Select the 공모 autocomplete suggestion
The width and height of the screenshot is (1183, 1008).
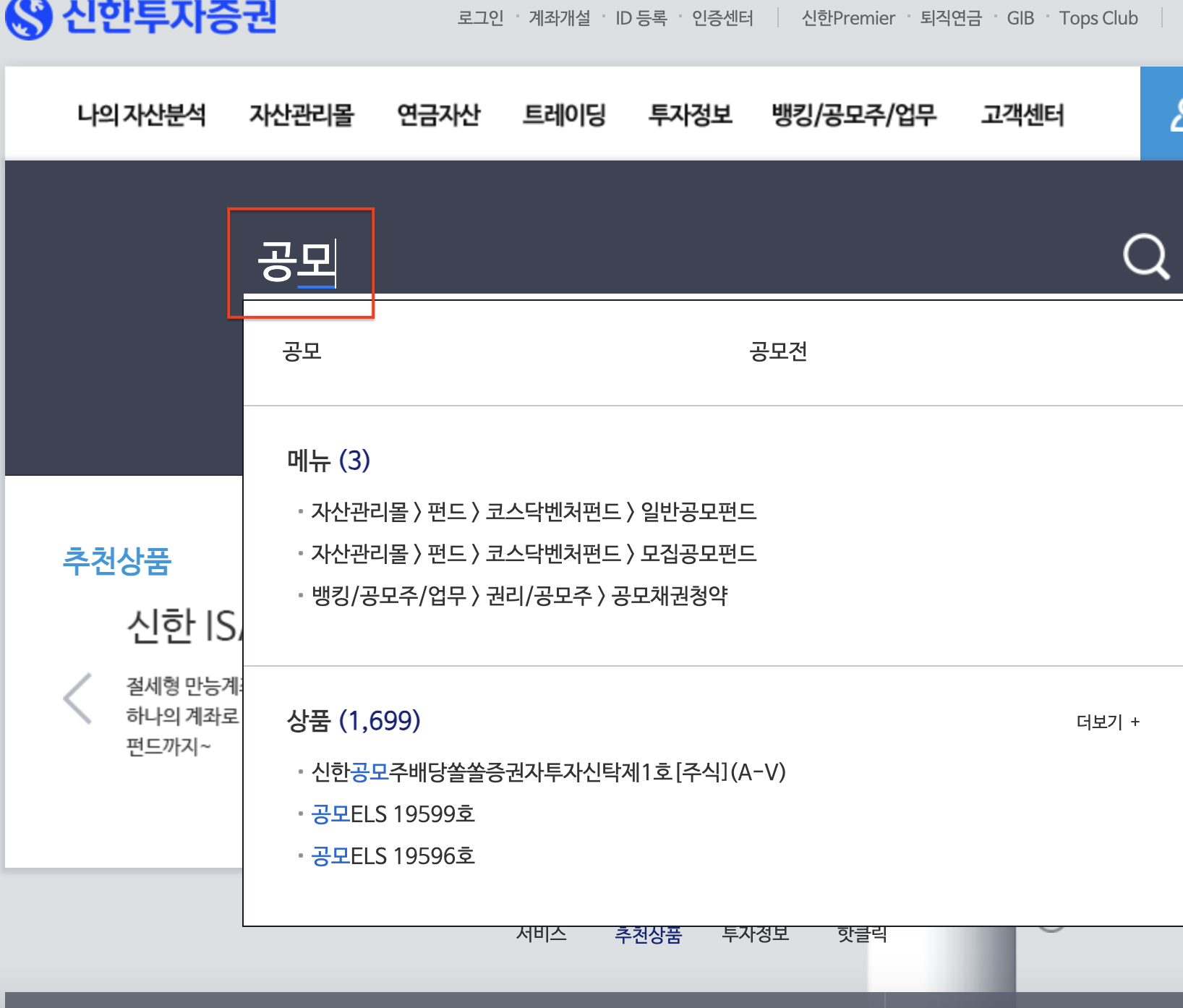pos(302,351)
